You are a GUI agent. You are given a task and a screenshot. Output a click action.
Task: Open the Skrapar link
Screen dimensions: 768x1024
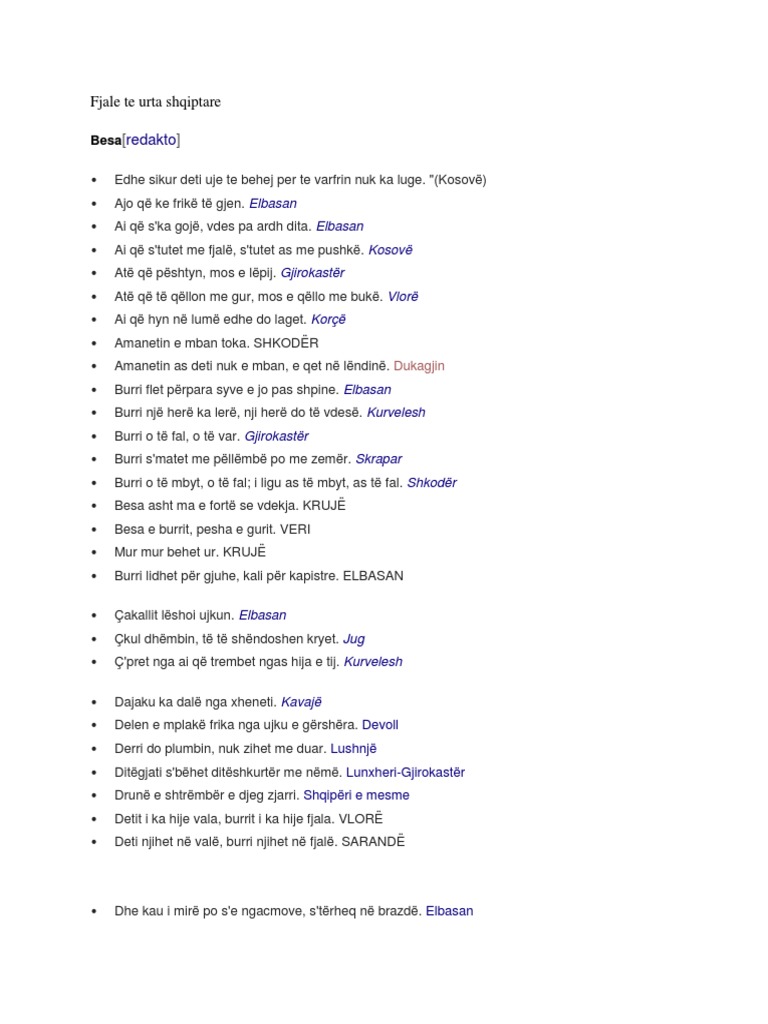click(378, 459)
